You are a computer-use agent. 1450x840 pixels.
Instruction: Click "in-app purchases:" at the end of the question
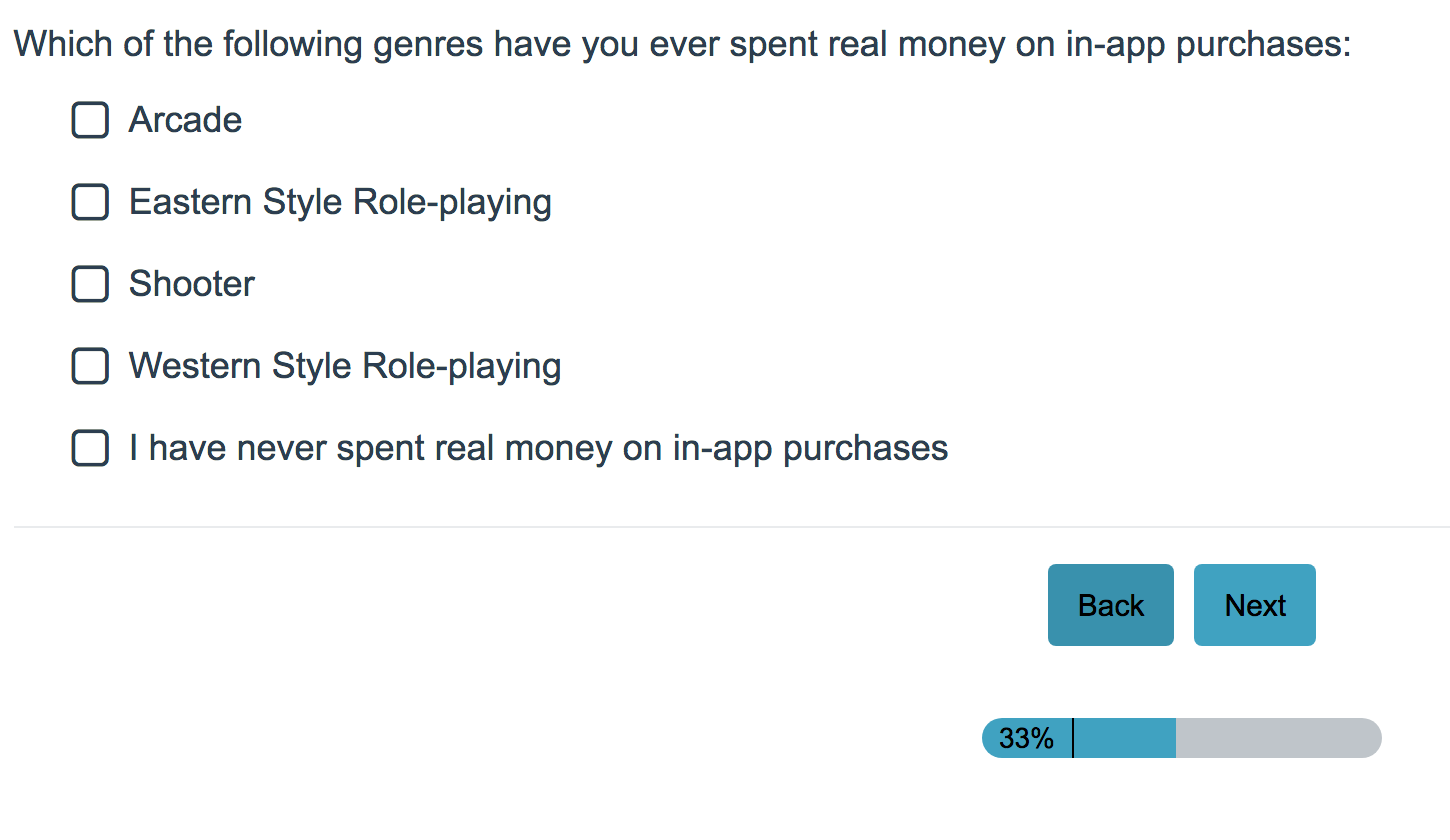coord(1208,45)
